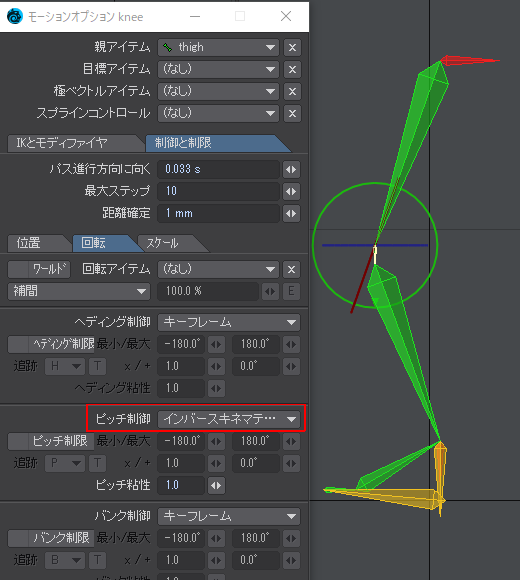Open envelope E button beside 100.0 %
Viewport: 520px width, 580px height.
pyautogui.click(x=291, y=291)
